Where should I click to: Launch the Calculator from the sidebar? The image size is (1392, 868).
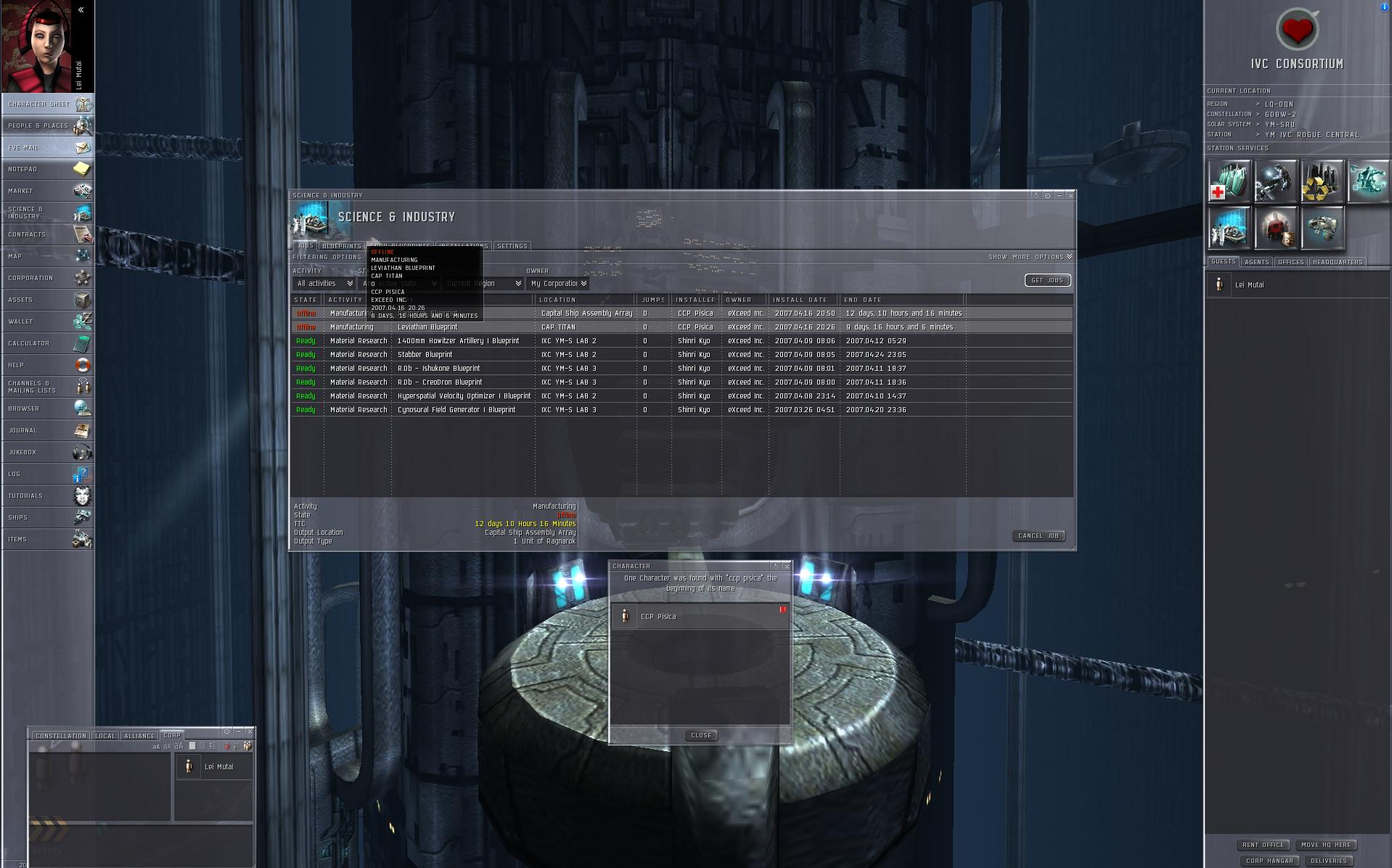pos(47,343)
